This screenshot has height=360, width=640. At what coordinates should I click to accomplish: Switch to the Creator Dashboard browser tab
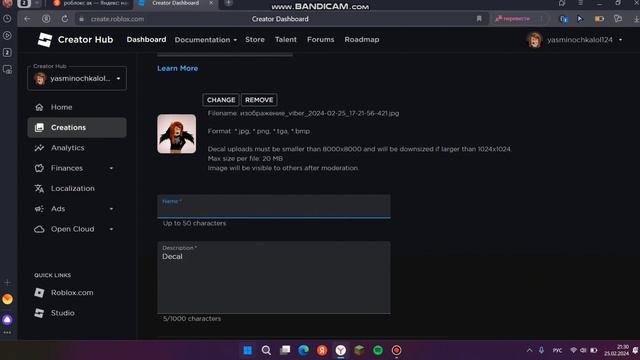175,3
